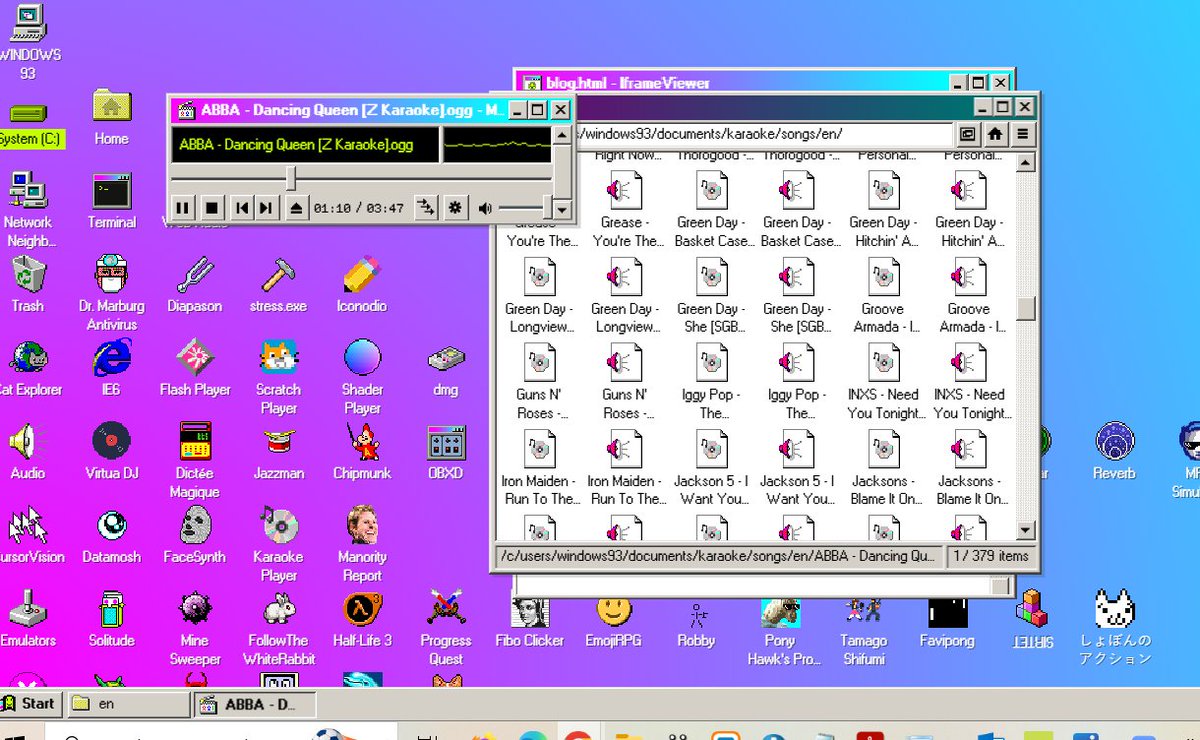The width and height of the screenshot is (1200, 740).
Task: Launch Dr. Marburg Antivirus
Action: point(112,293)
